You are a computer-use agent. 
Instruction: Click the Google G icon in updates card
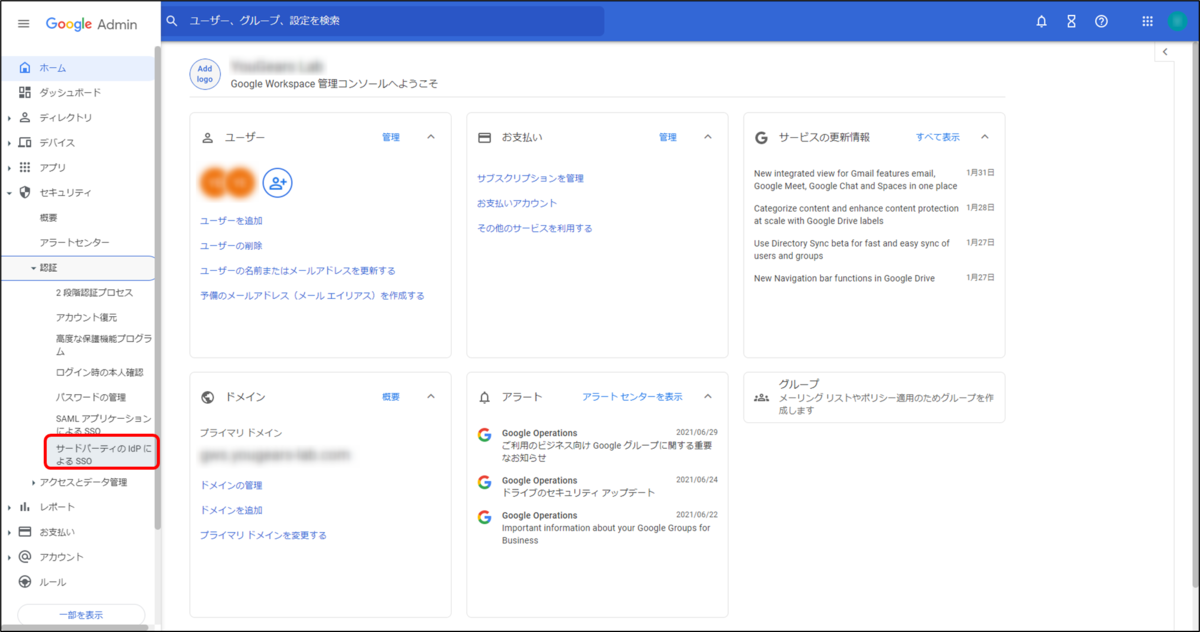761,137
